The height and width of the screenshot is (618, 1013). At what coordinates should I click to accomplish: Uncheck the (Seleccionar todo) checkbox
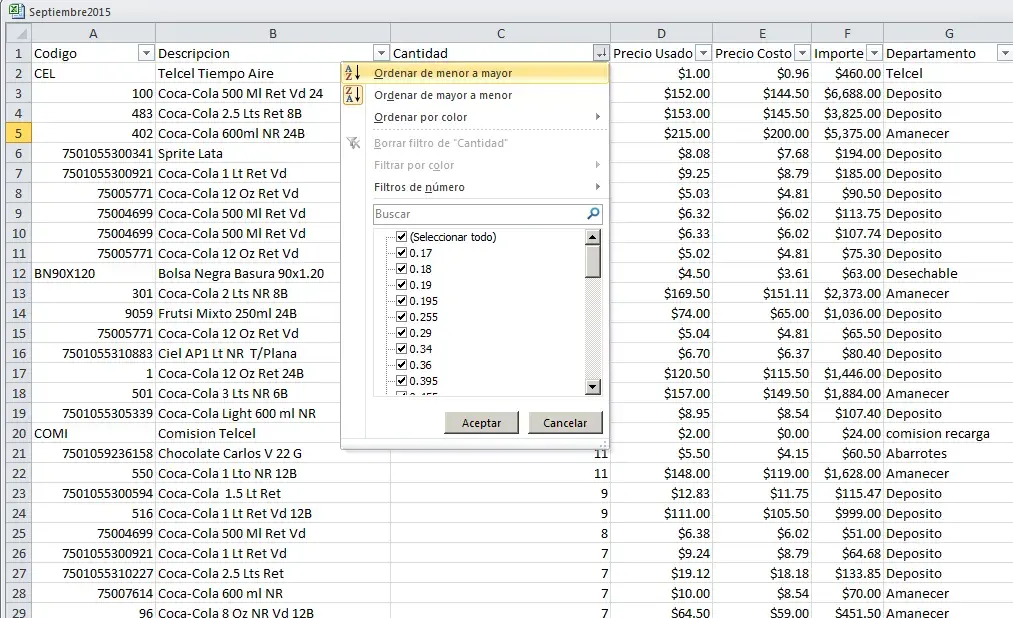[401, 237]
